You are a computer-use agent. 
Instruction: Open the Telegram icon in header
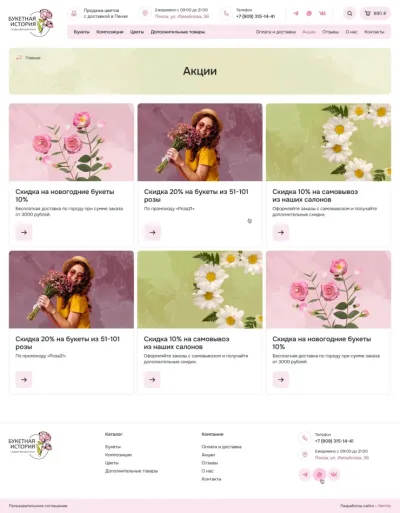pyautogui.click(x=296, y=14)
